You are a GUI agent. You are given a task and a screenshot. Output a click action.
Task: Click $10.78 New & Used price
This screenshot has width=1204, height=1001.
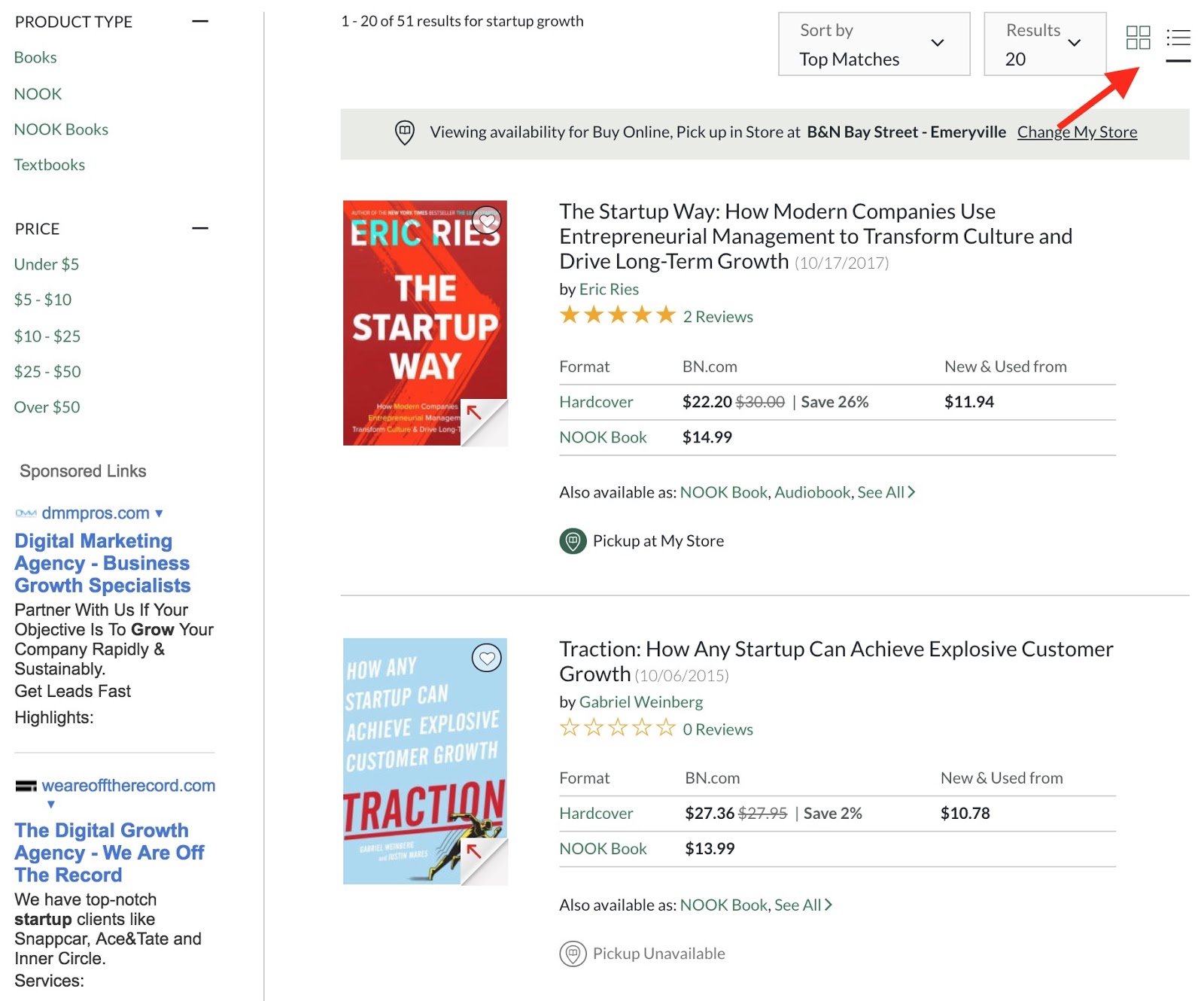(965, 814)
